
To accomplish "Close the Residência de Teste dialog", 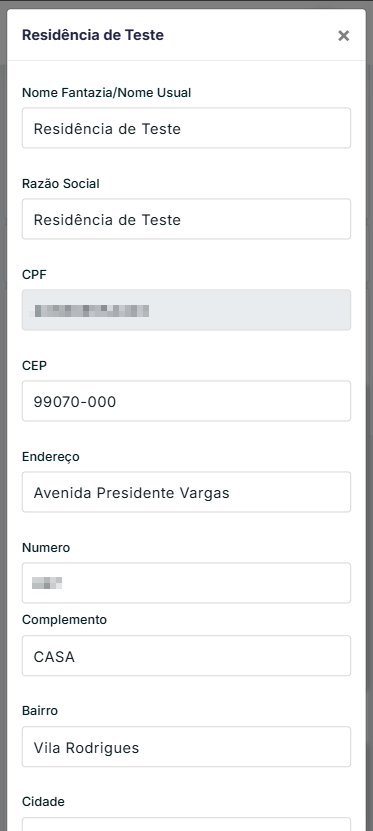I will [x=344, y=36].
